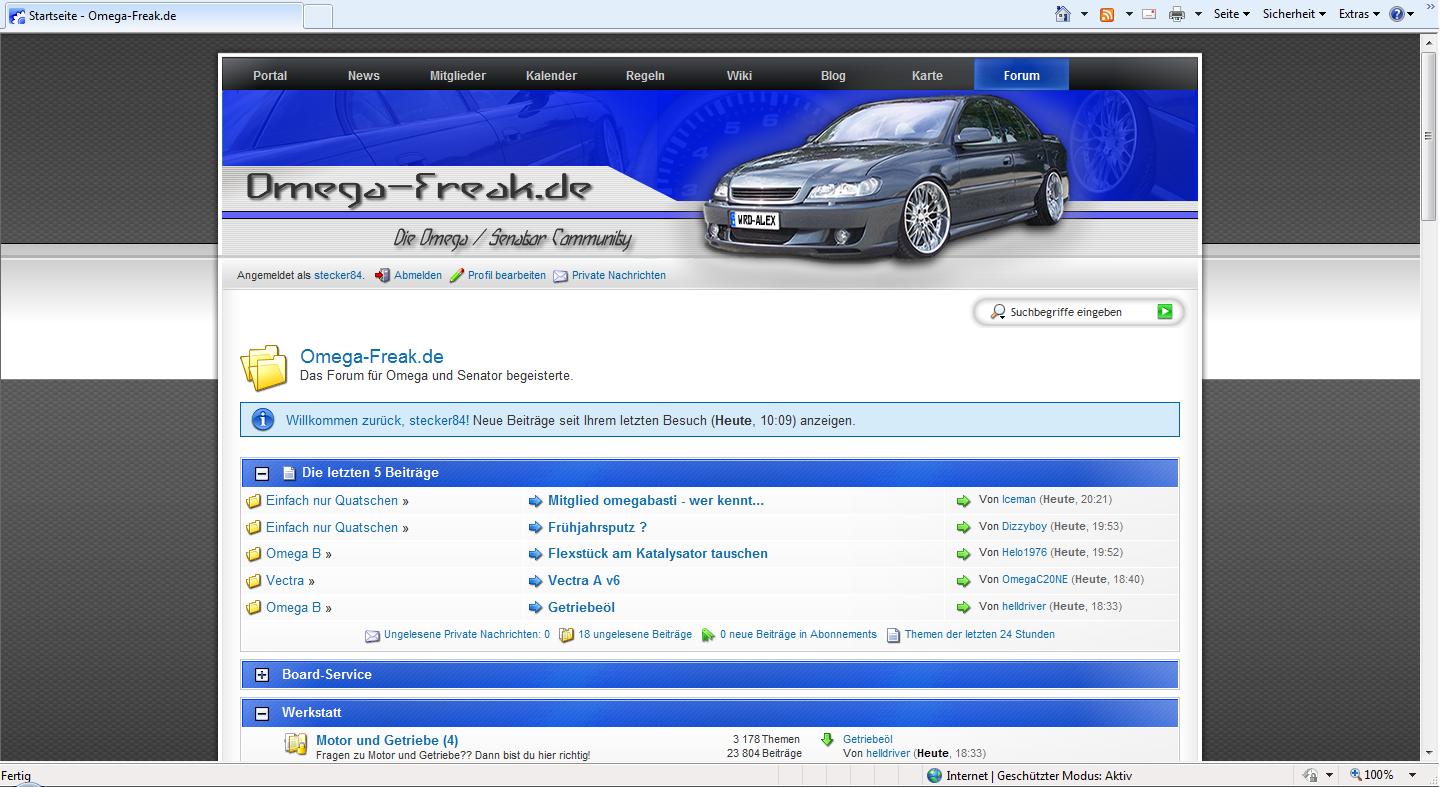Click the RSS feed icon in toolbar
Screen dimensions: 1440x787
tap(1107, 14)
